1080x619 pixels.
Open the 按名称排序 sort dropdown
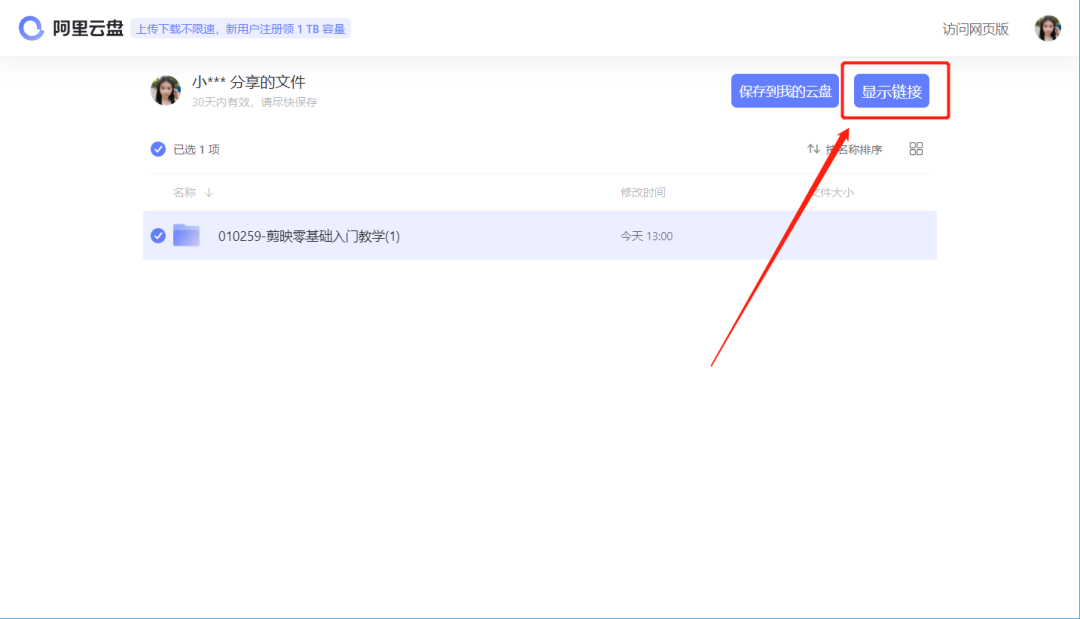point(853,149)
